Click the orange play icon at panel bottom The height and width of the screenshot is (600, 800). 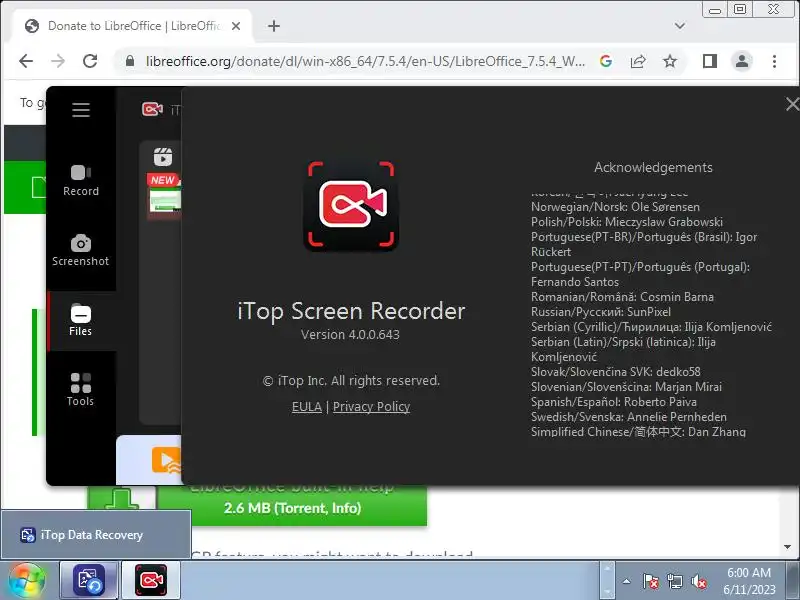coord(166,460)
